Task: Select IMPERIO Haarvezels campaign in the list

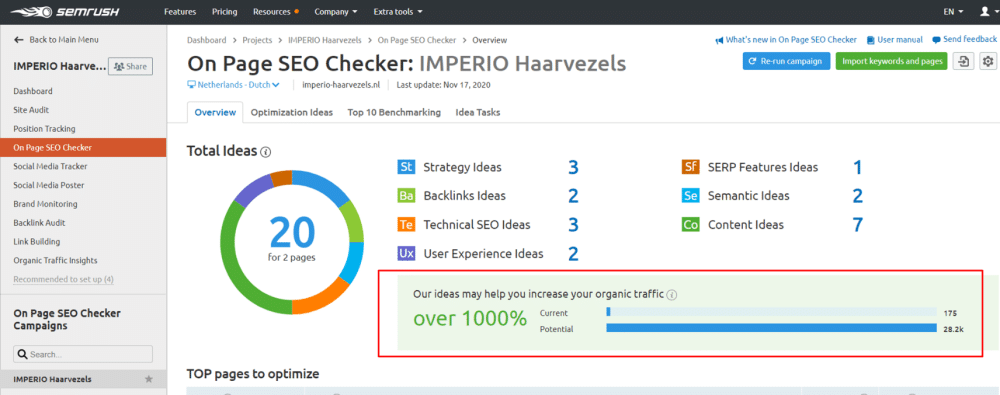Action: (83, 379)
